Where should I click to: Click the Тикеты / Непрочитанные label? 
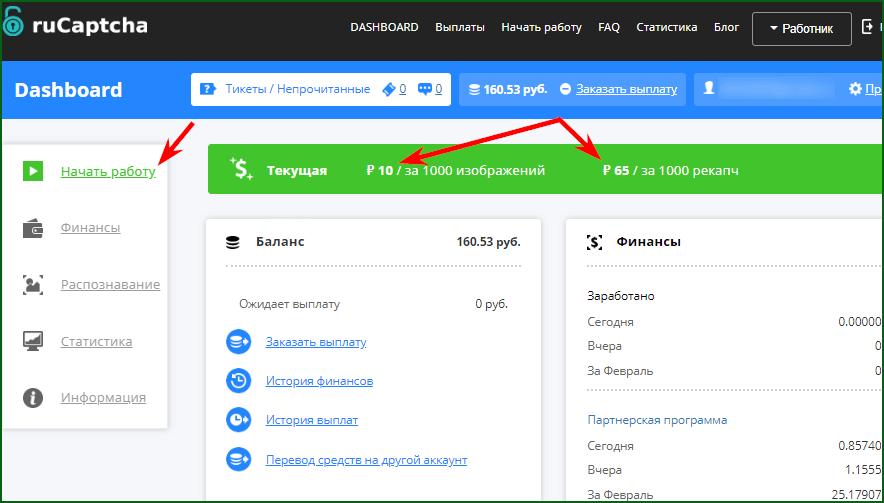coord(298,89)
